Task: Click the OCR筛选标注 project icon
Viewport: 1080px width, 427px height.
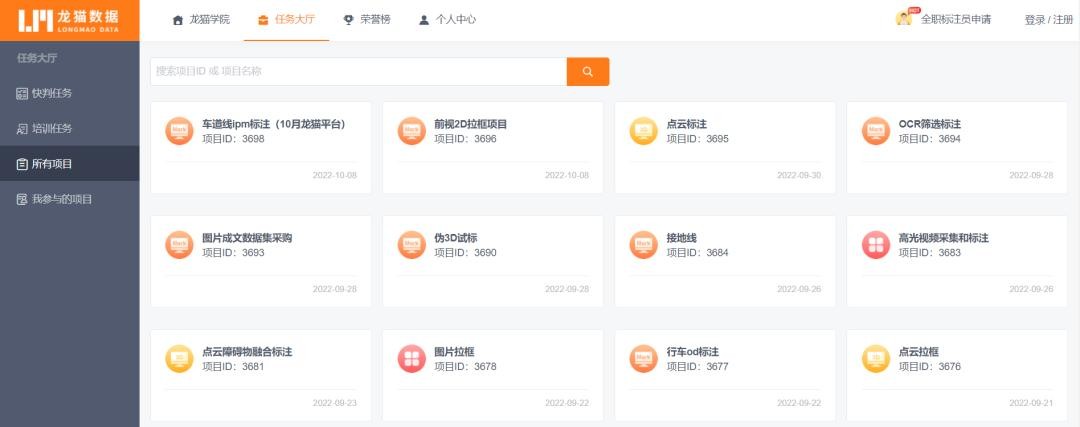Action: [x=875, y=131]
